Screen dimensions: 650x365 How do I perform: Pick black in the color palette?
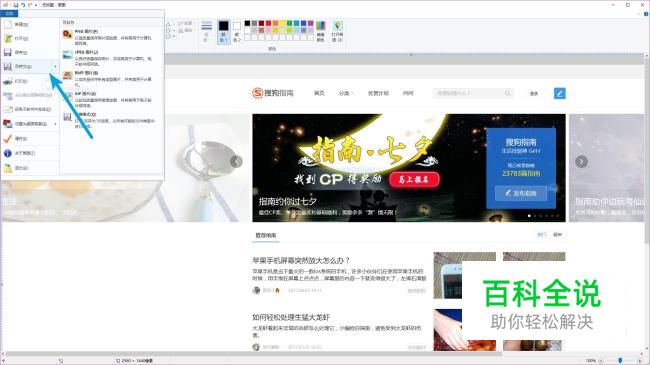(247, 24)
